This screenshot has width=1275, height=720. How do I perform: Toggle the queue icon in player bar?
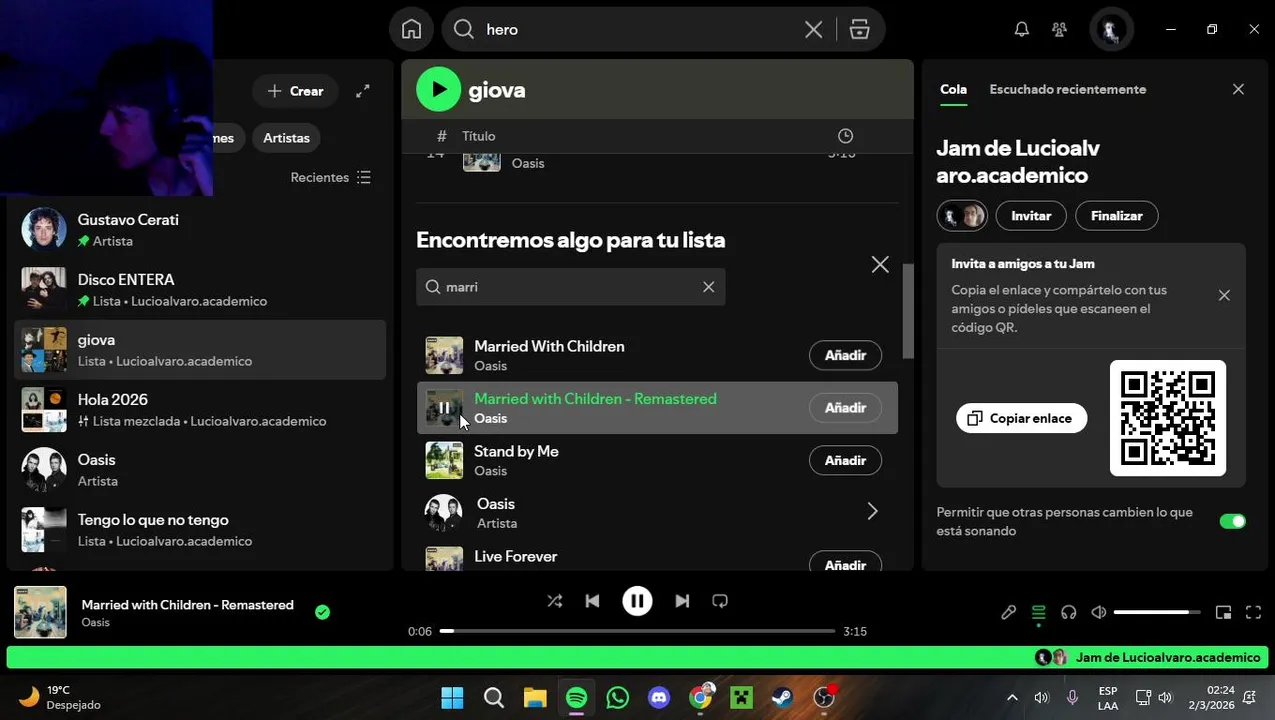tap(1038, 612)
